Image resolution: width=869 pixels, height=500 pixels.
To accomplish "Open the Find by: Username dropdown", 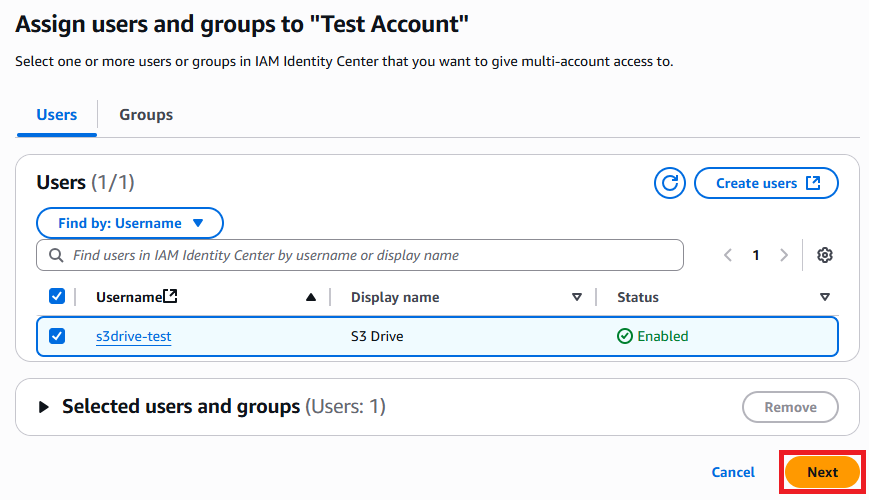I will 130,223.
